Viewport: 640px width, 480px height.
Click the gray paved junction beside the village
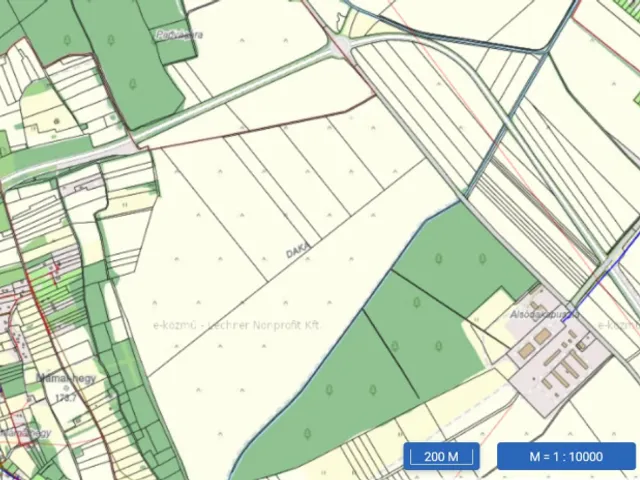point(132,145)
